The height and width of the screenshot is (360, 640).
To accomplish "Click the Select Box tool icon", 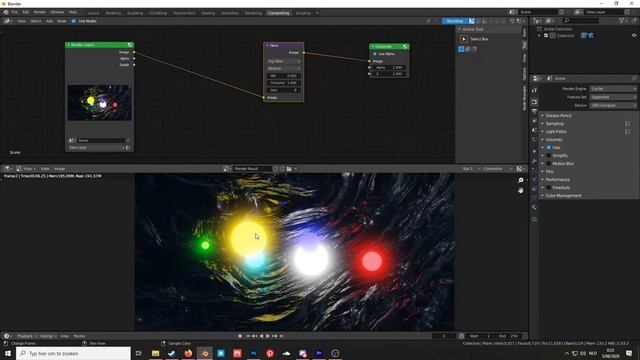I will pyautogui.click(x=464, y=39).
